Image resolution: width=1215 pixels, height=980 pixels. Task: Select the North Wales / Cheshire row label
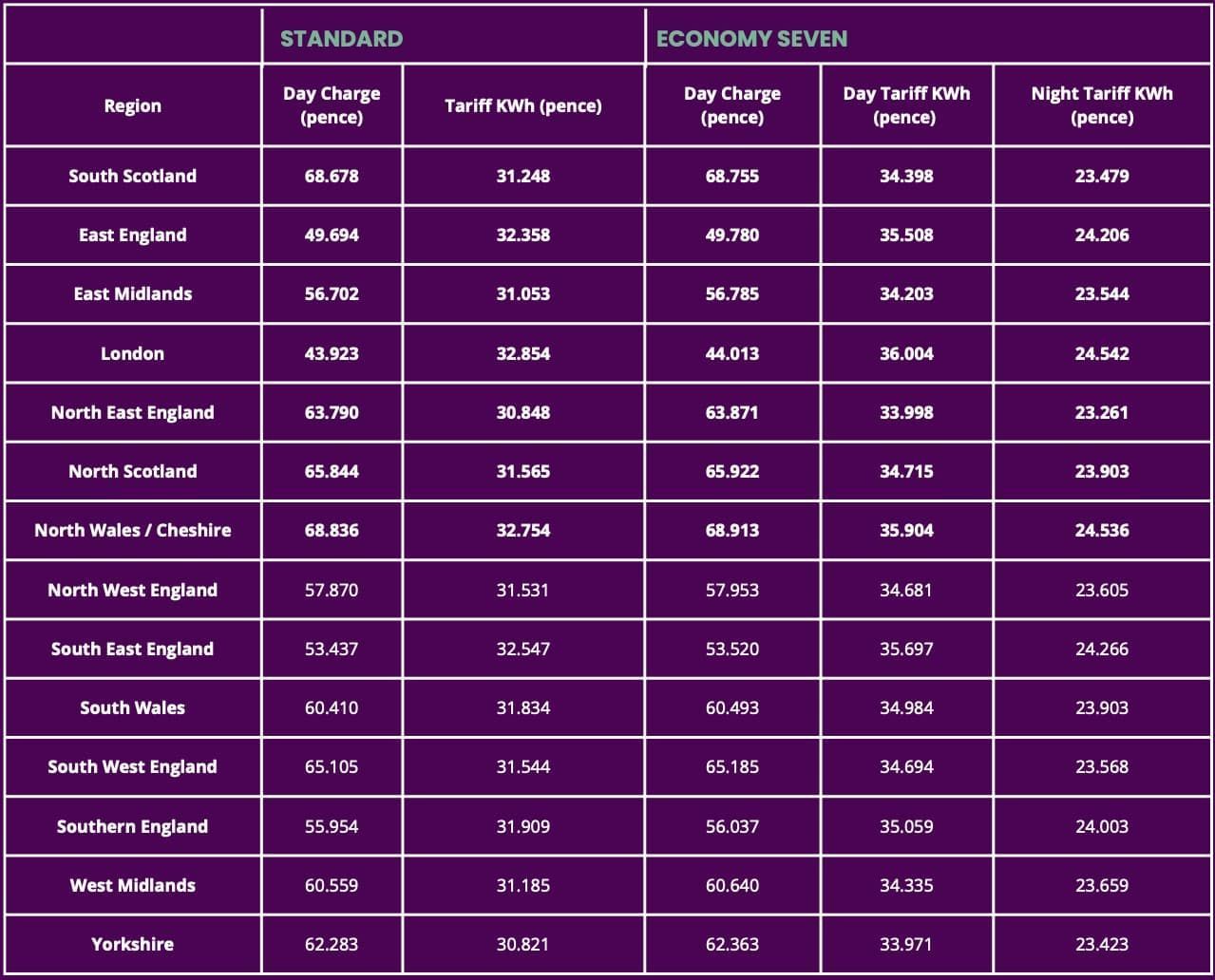tap(132, 530)
